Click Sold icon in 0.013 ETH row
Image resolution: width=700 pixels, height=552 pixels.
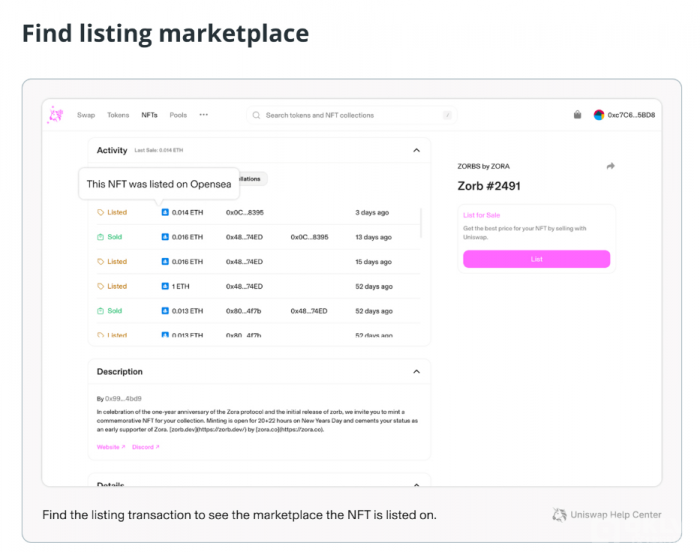tap(100, 310)
